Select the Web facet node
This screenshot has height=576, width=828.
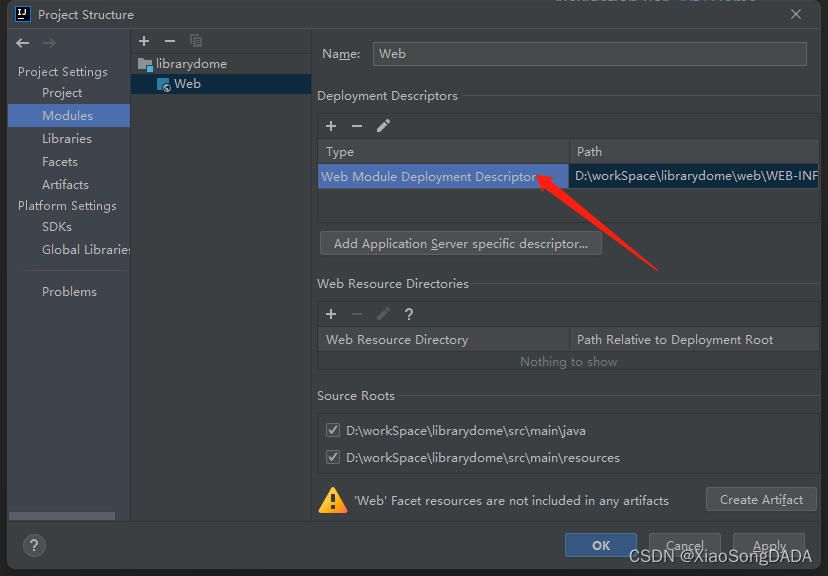coord(221,84)
